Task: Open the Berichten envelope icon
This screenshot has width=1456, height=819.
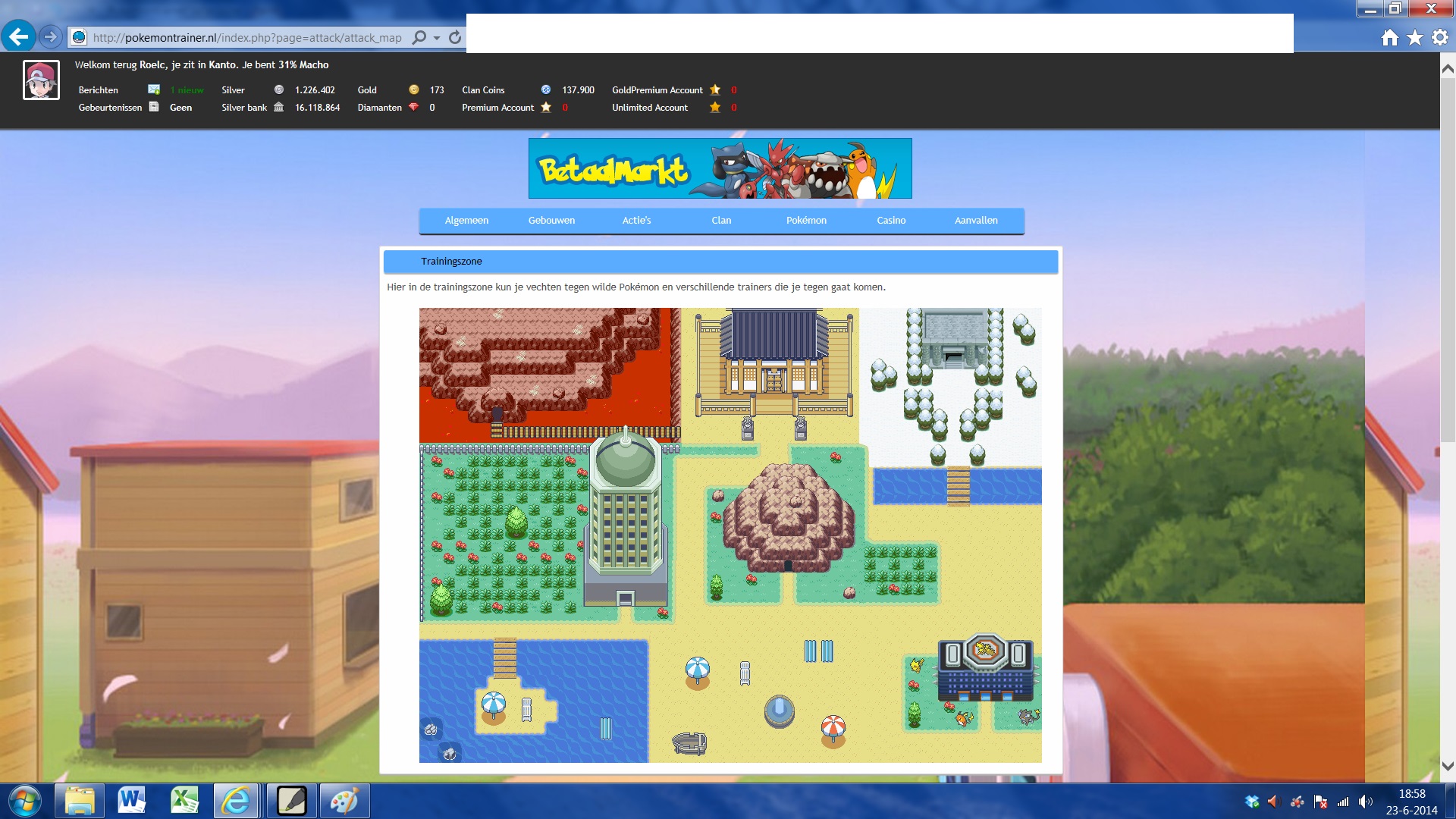Action: [154, 89]
